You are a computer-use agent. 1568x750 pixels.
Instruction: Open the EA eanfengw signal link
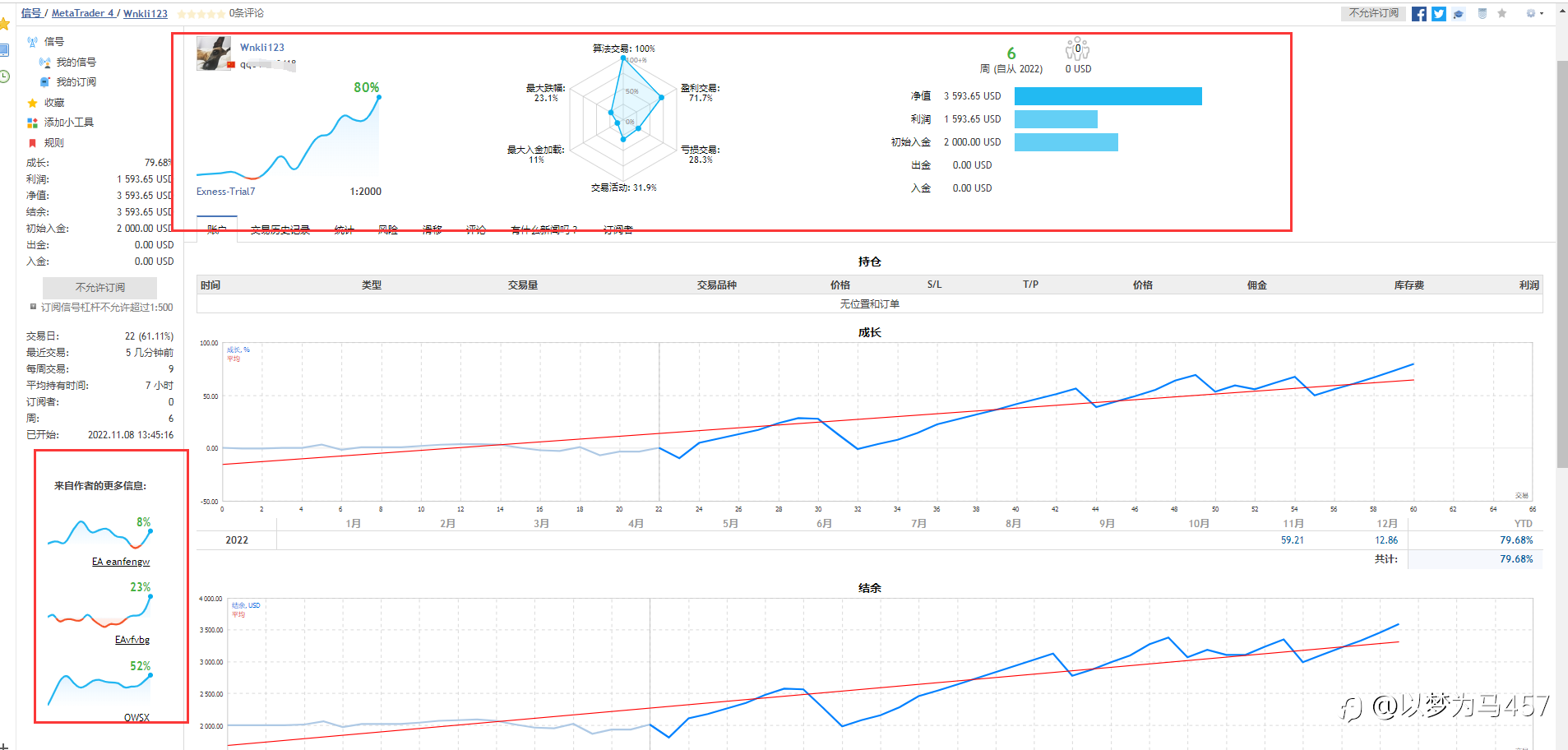pyautogui.click(x=121, y=562)
